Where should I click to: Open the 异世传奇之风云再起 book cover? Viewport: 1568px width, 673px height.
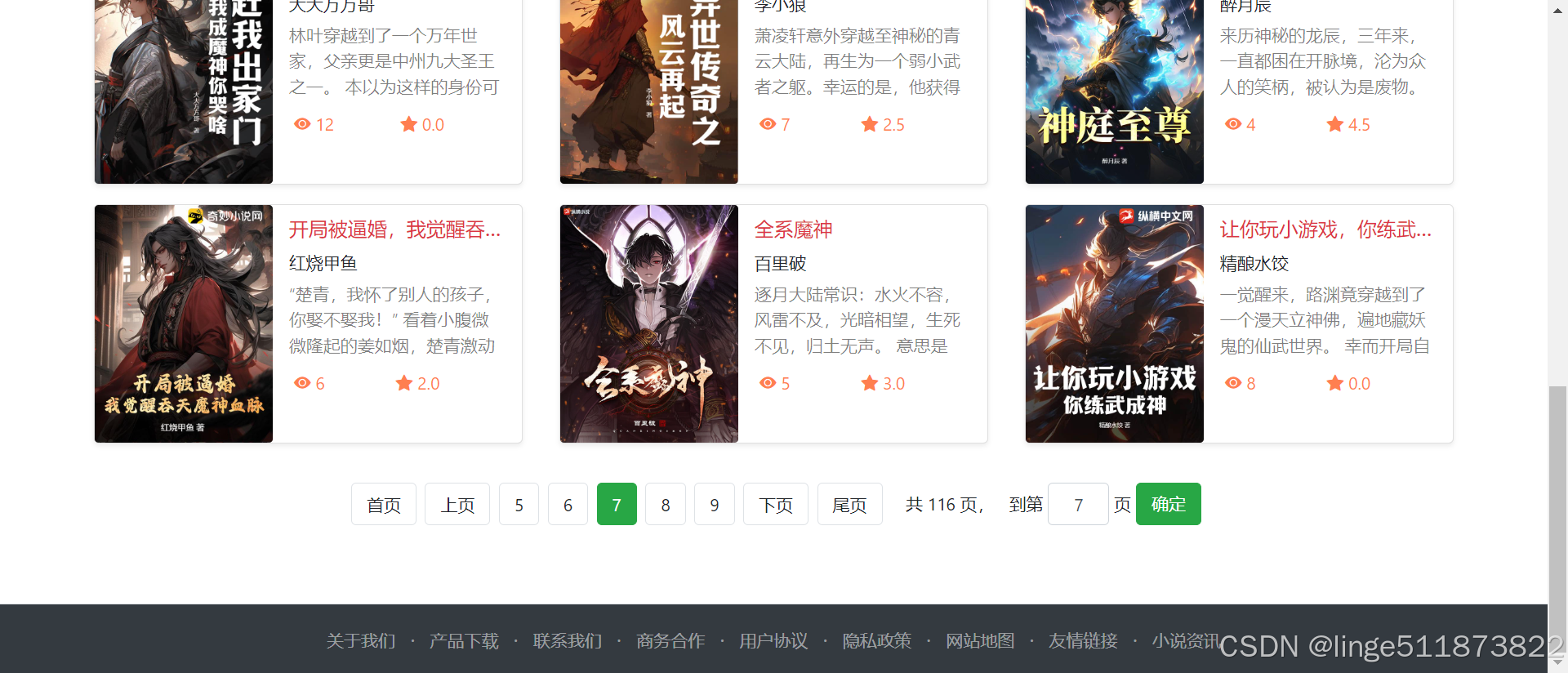pyautogui.click(x=649, y=91)
